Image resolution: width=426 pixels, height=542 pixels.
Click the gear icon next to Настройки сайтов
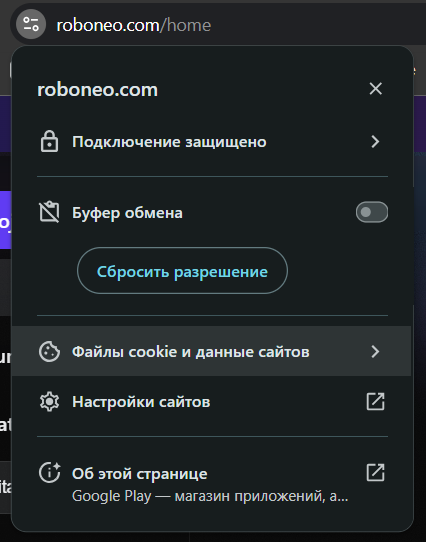click(49, 402)
